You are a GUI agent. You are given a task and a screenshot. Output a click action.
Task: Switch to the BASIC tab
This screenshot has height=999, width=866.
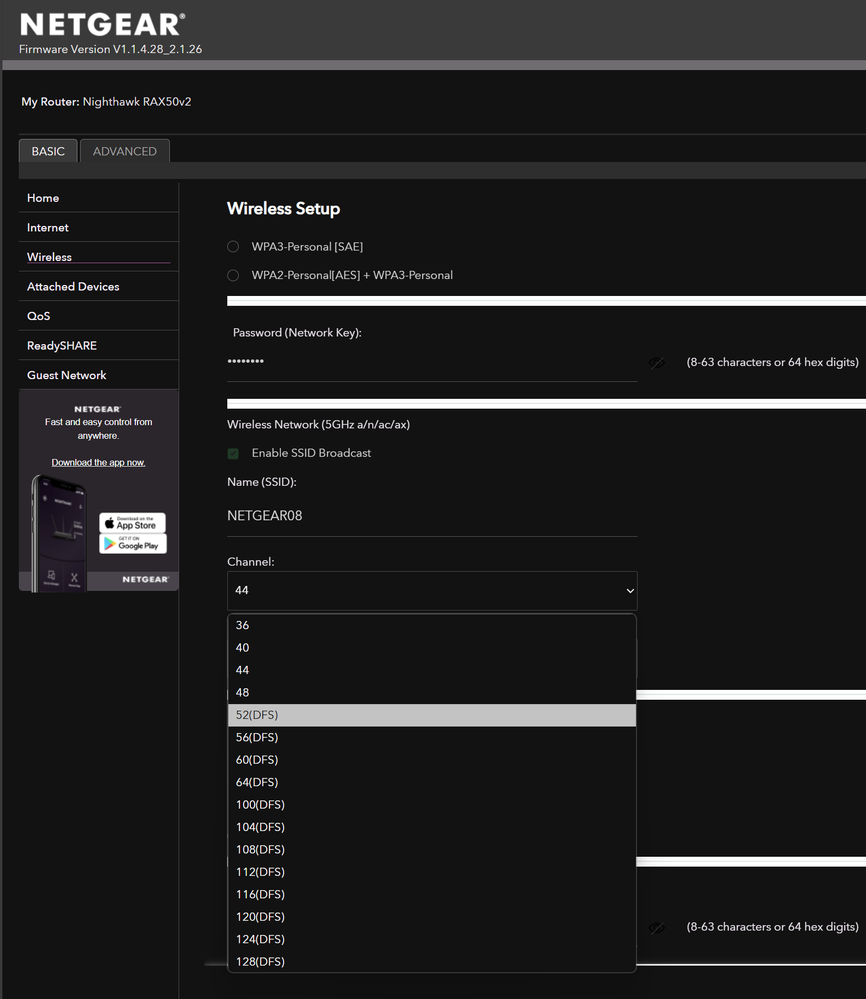coord(48,151)
